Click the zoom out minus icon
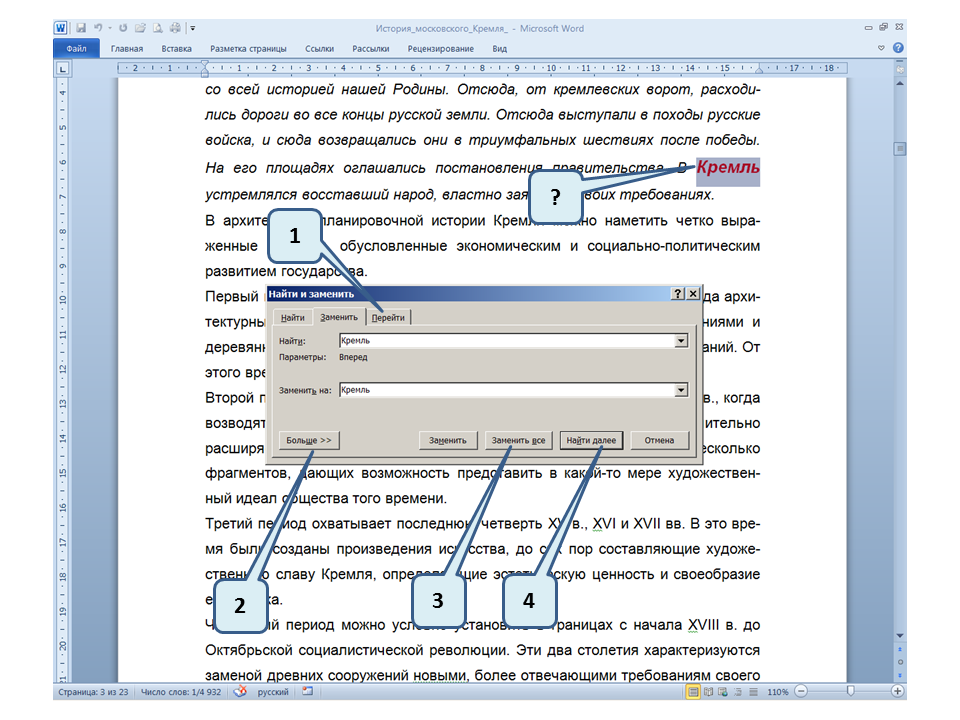This screenshot has width=960, height=720. coord(802,691)
